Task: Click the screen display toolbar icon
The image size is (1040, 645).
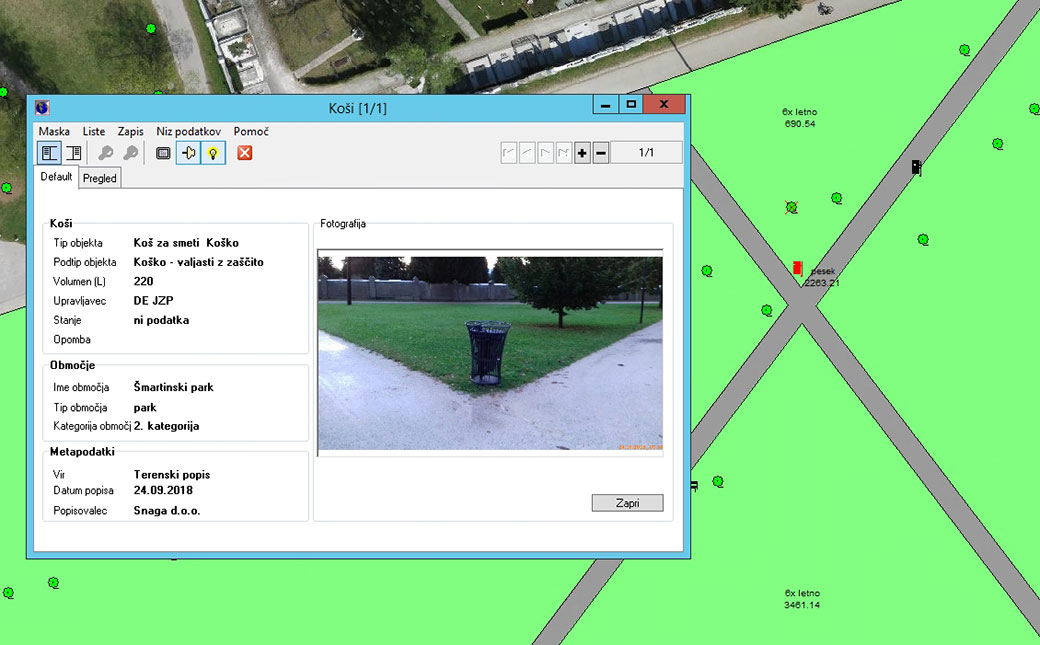Action: [163, 153]
